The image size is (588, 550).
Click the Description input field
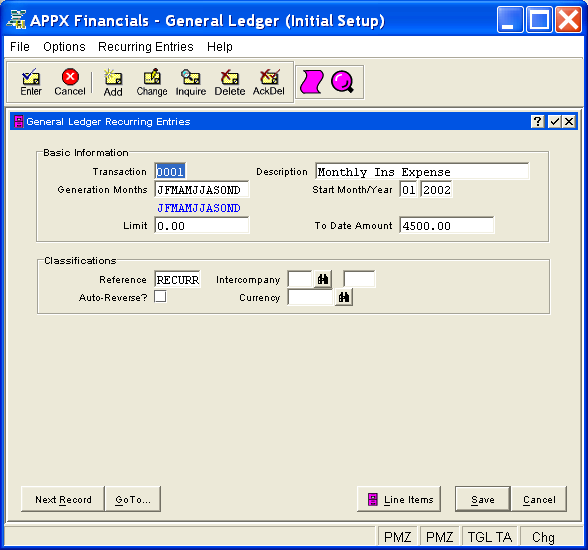(422, 171)
